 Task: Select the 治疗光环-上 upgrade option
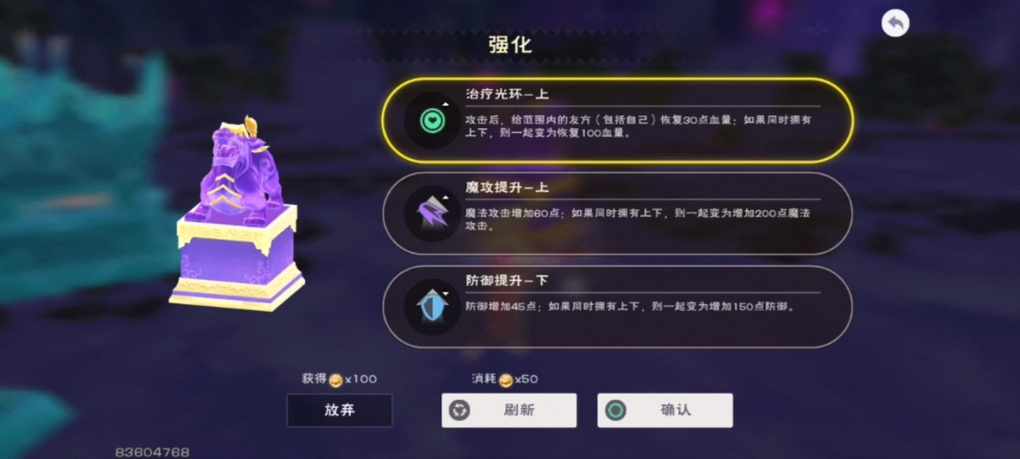[616, 120]
